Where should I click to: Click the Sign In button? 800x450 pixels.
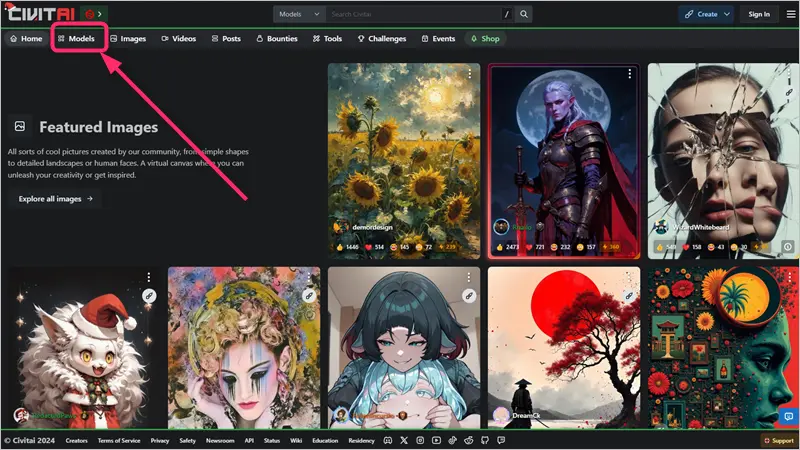(759, 14)
